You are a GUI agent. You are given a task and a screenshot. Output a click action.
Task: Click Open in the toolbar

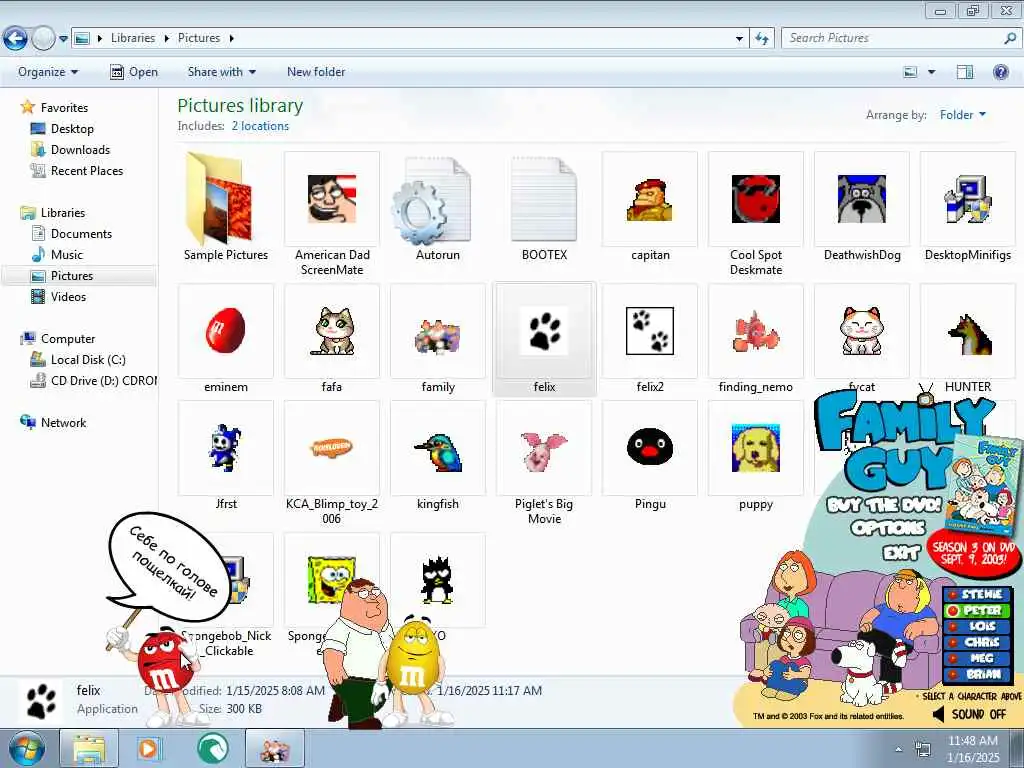[x=134, y=72]
